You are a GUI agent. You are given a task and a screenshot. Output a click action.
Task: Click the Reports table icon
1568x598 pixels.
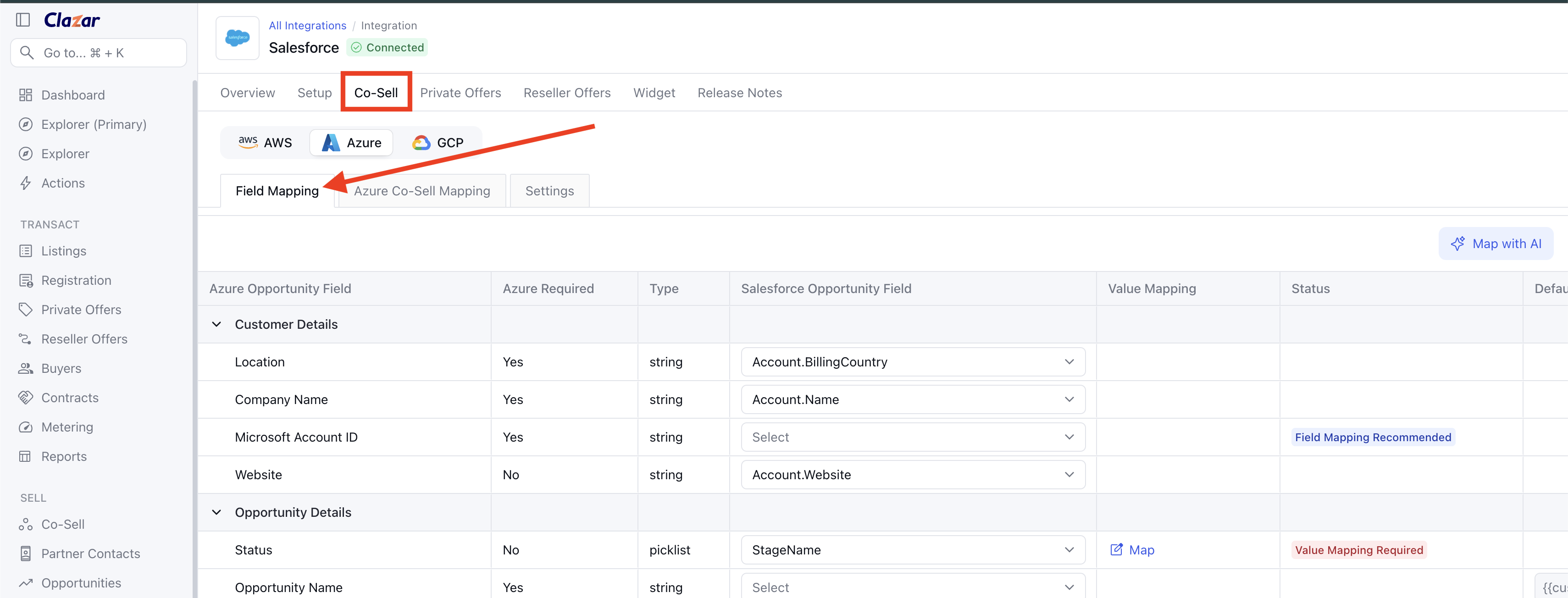[26, 457]
